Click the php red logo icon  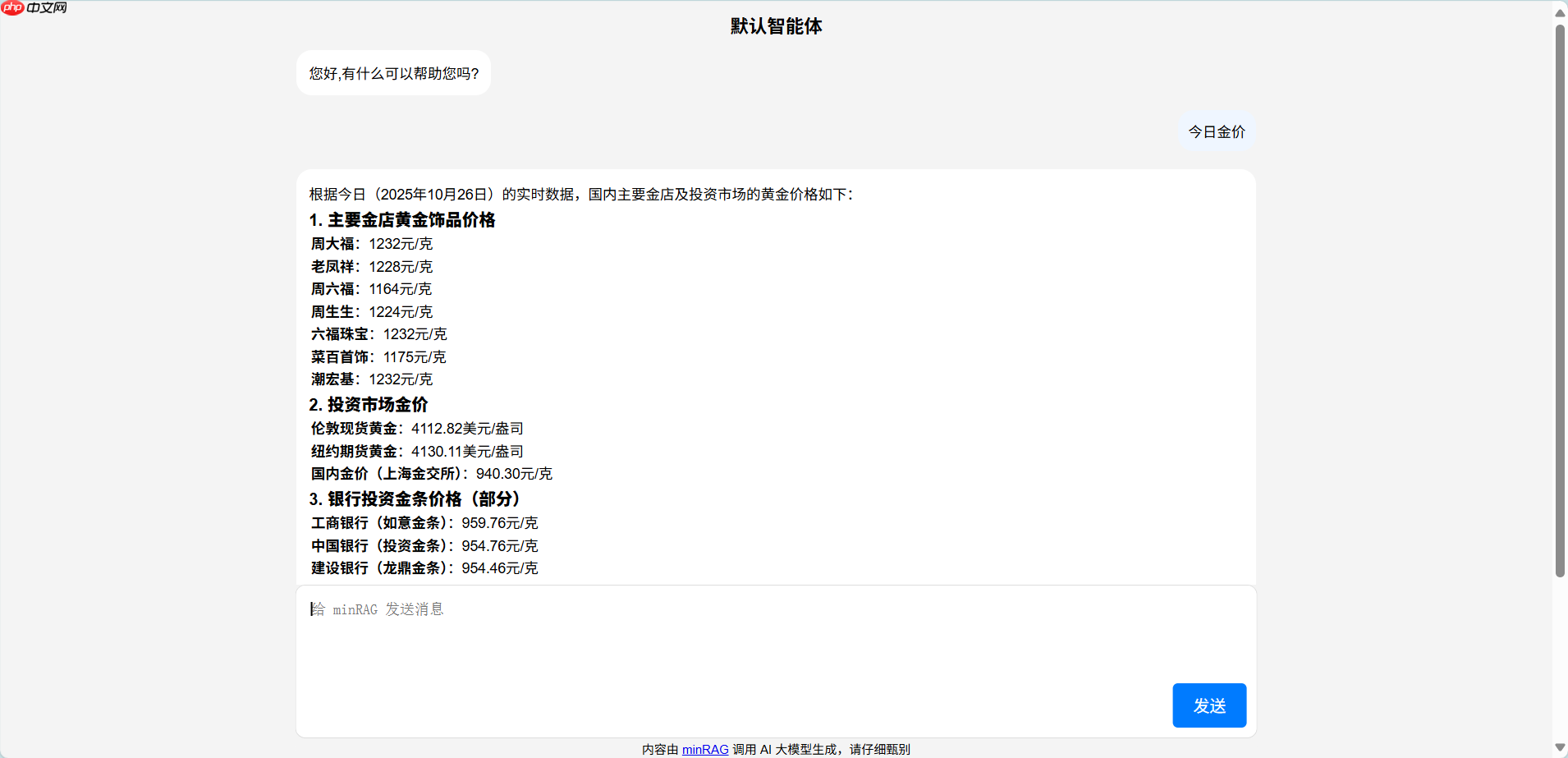(x=11, y=8)
